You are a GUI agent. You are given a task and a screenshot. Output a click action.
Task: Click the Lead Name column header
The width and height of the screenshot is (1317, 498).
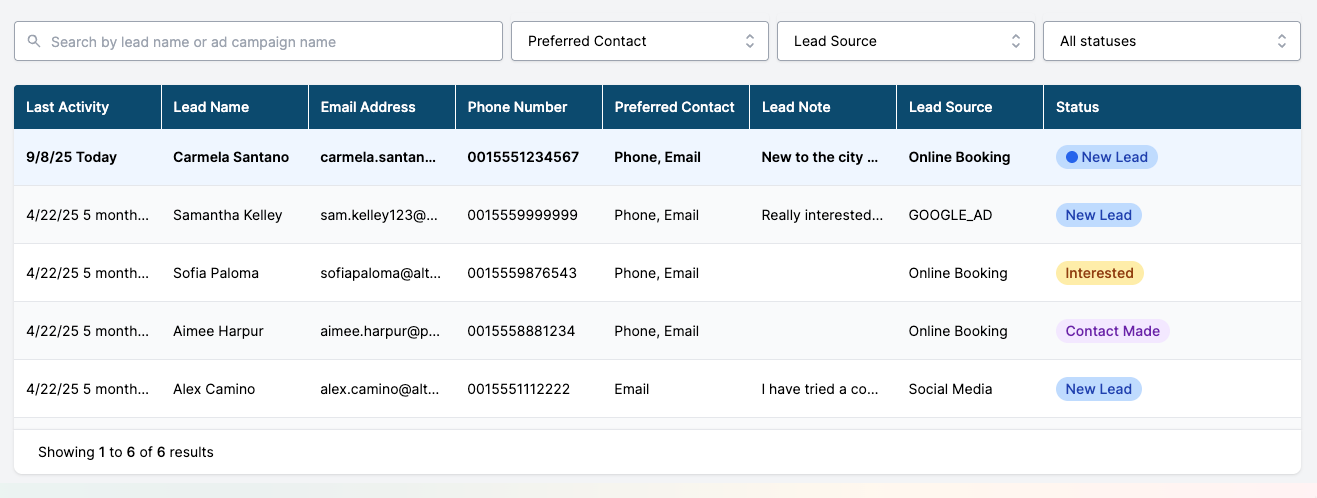(211, 107)
